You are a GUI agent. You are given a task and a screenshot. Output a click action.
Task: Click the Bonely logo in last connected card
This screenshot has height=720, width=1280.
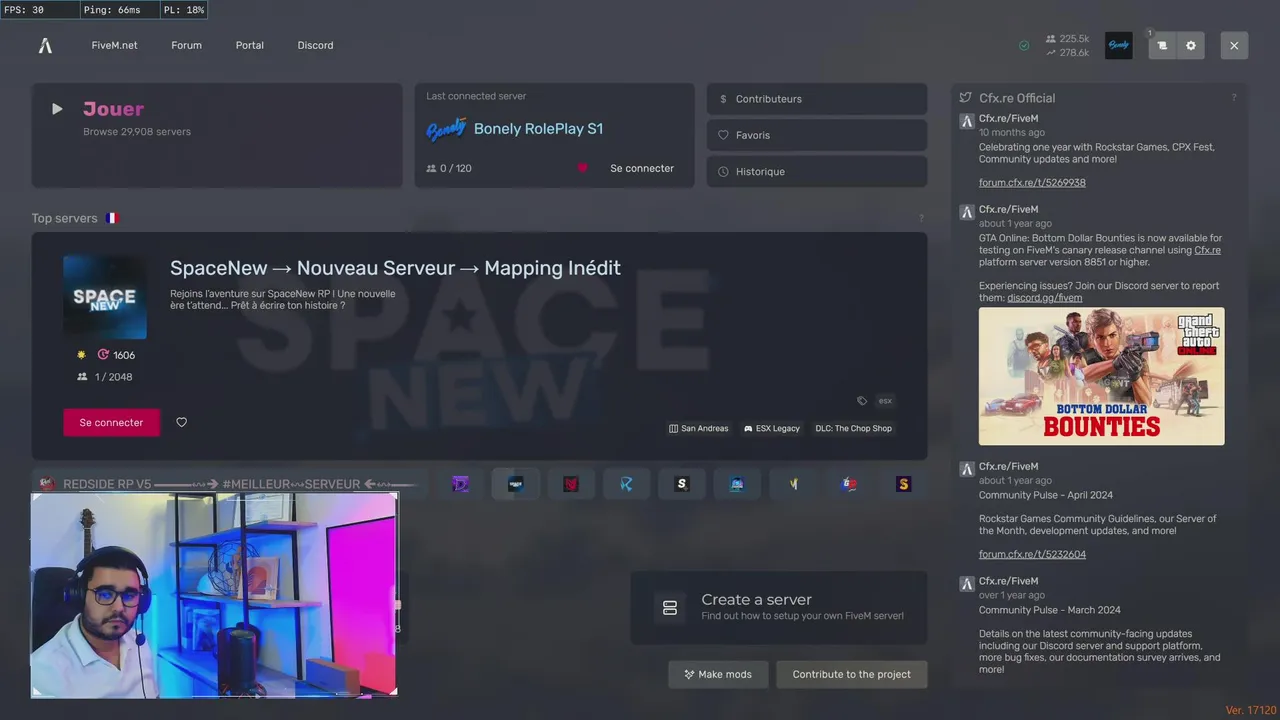click(x=446, y=129)
